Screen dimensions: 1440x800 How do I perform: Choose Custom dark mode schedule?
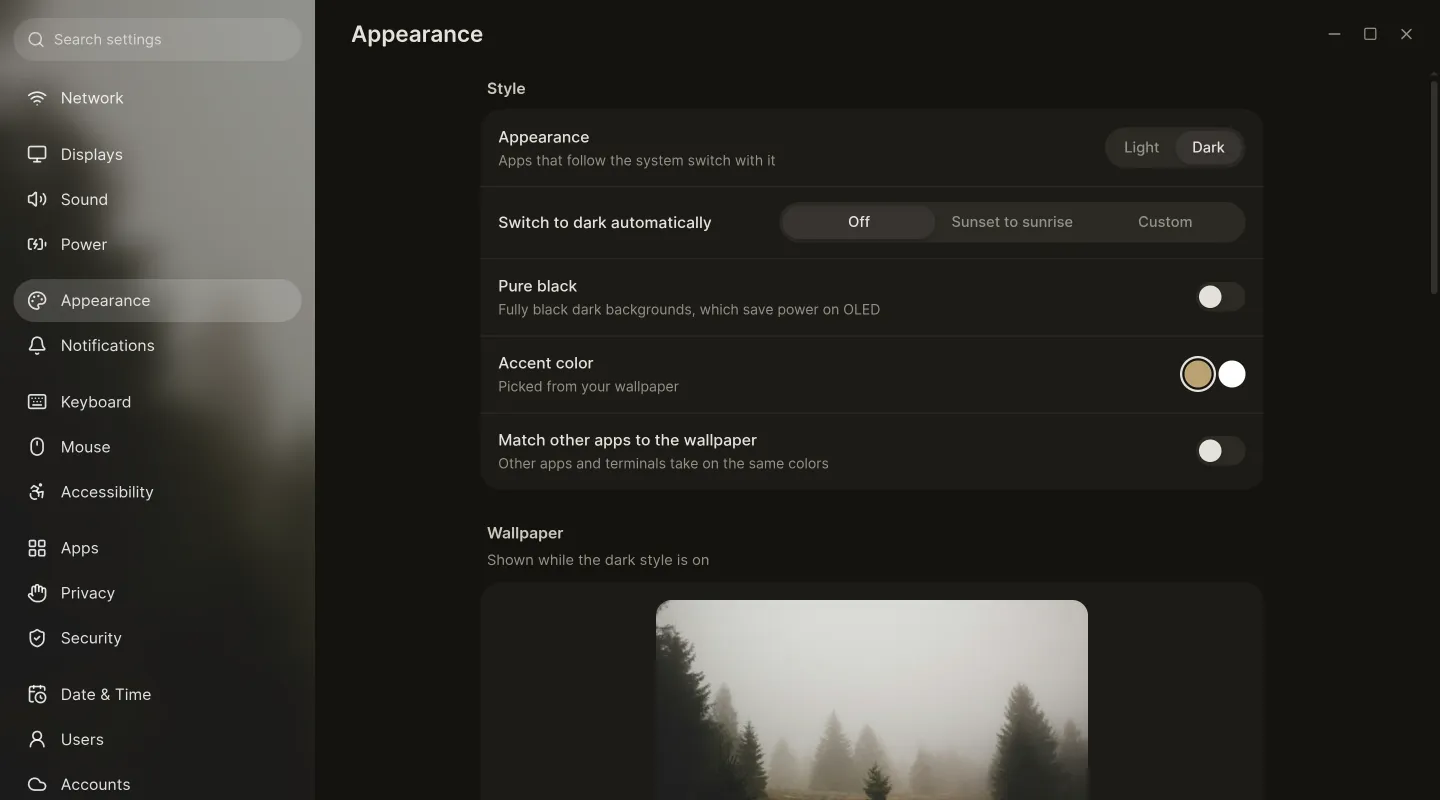click(1165, 222)
